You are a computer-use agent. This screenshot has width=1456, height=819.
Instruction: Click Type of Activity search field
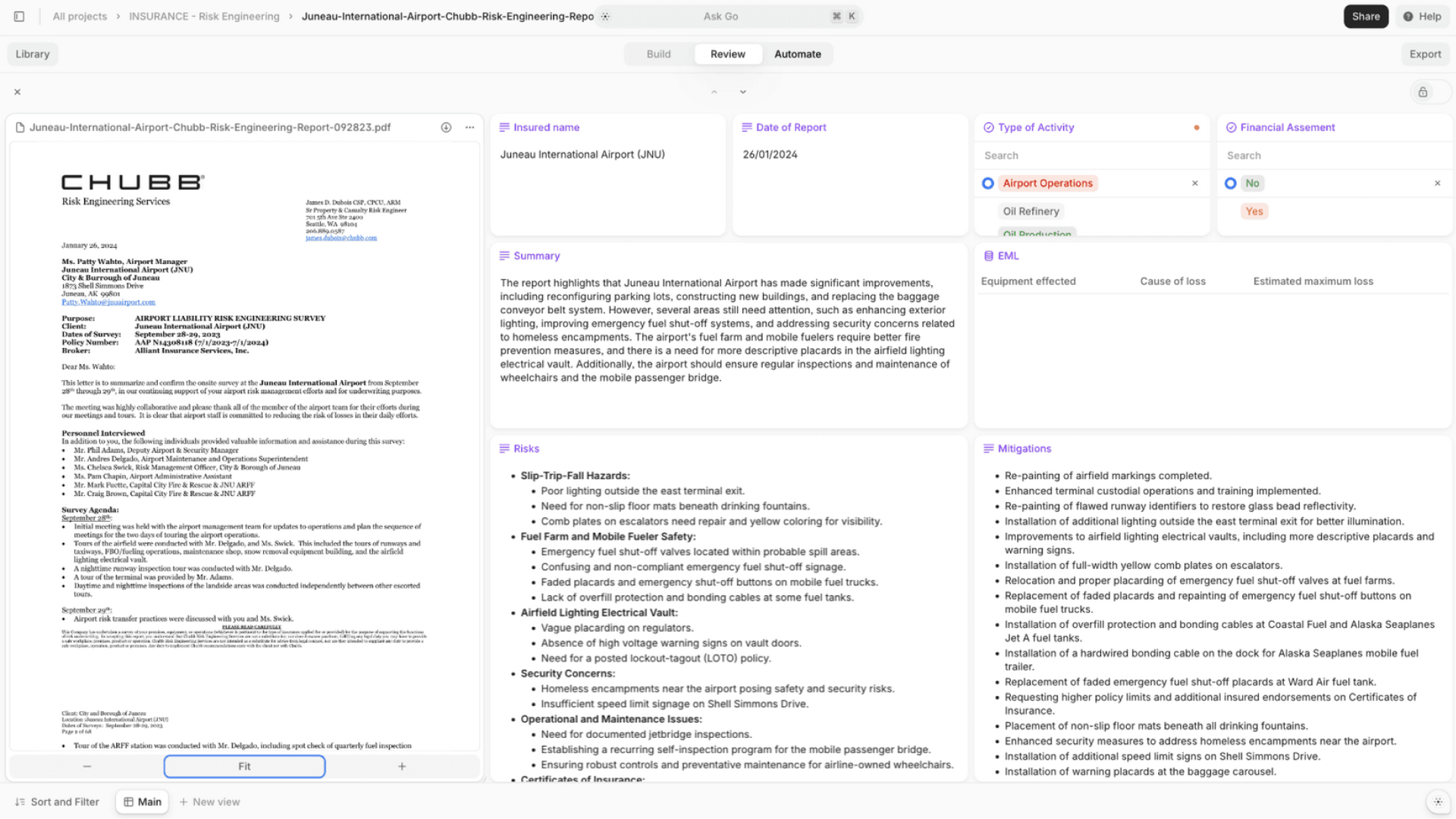1092,155
